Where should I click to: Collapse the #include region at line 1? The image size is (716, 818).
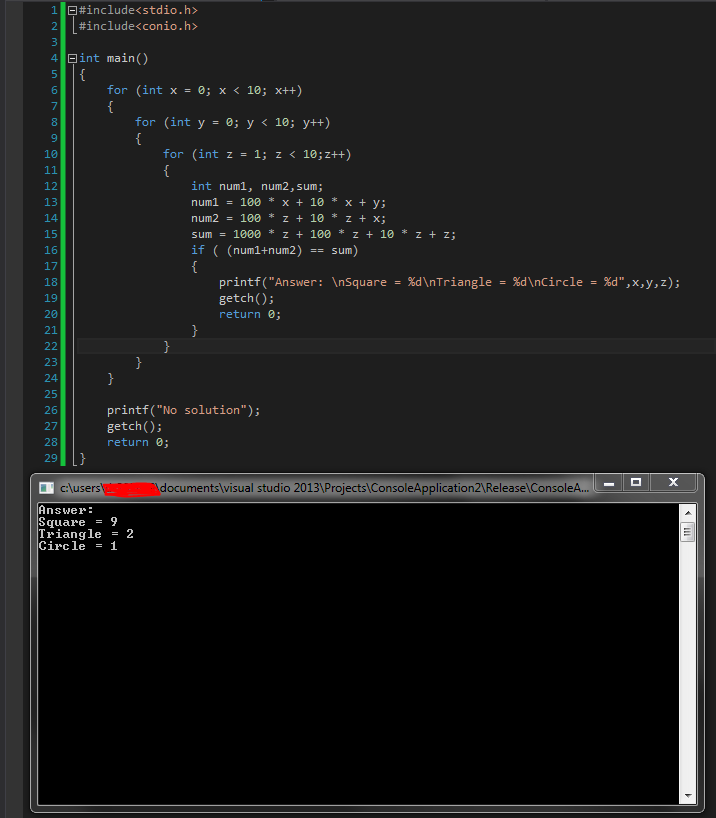(73, 10)
